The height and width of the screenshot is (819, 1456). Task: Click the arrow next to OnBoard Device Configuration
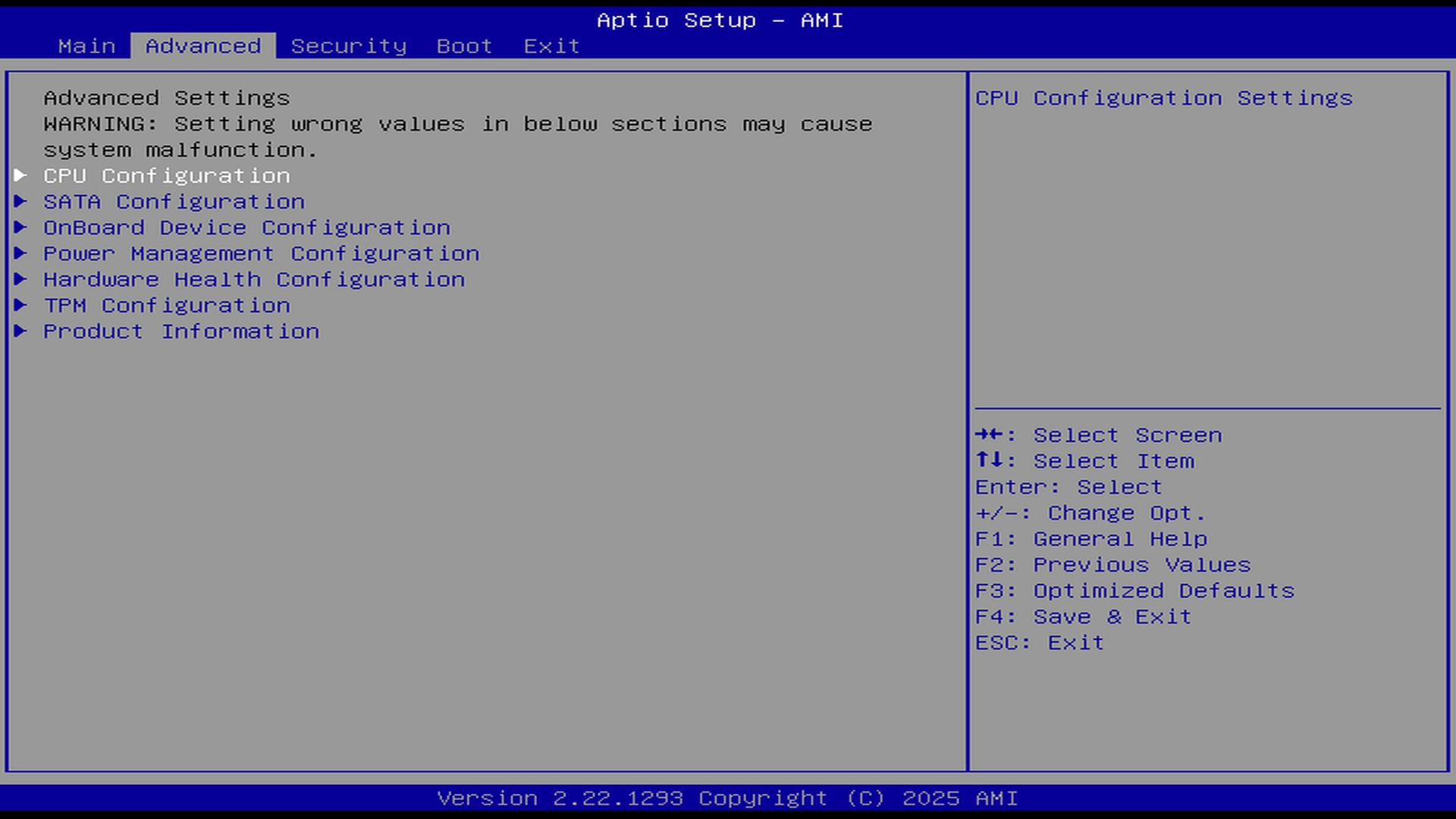pos(20,227)
